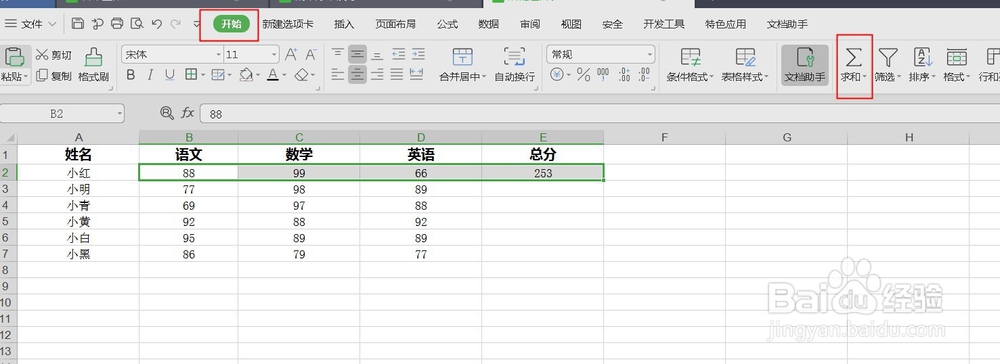Toggle horizontal center alignment
1000x364 pixels.
tap(358, 75)
